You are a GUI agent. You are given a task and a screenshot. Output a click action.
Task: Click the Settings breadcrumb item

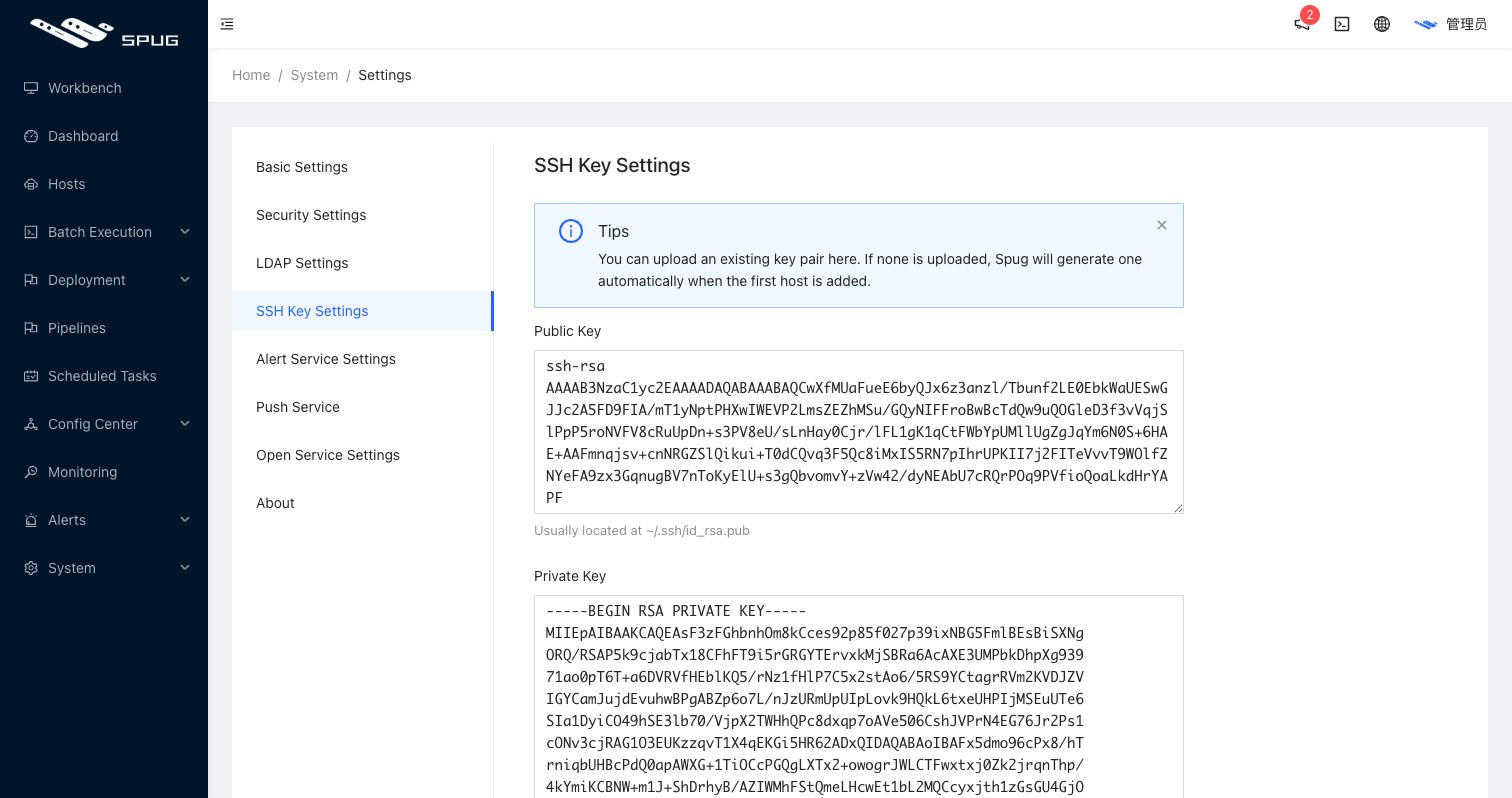[385, 75]
